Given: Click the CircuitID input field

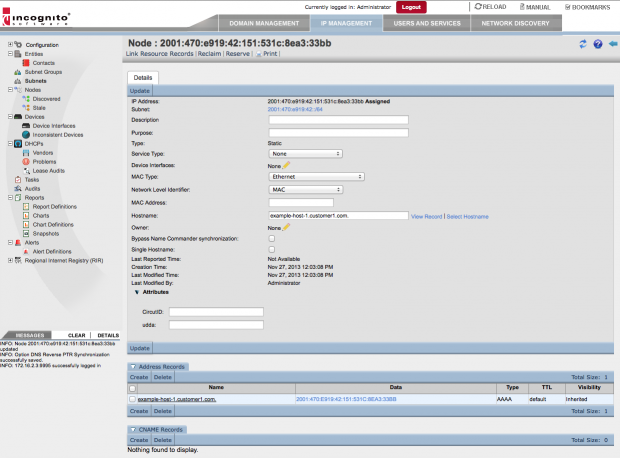Looking at the screenshot, I should point(216,312).
